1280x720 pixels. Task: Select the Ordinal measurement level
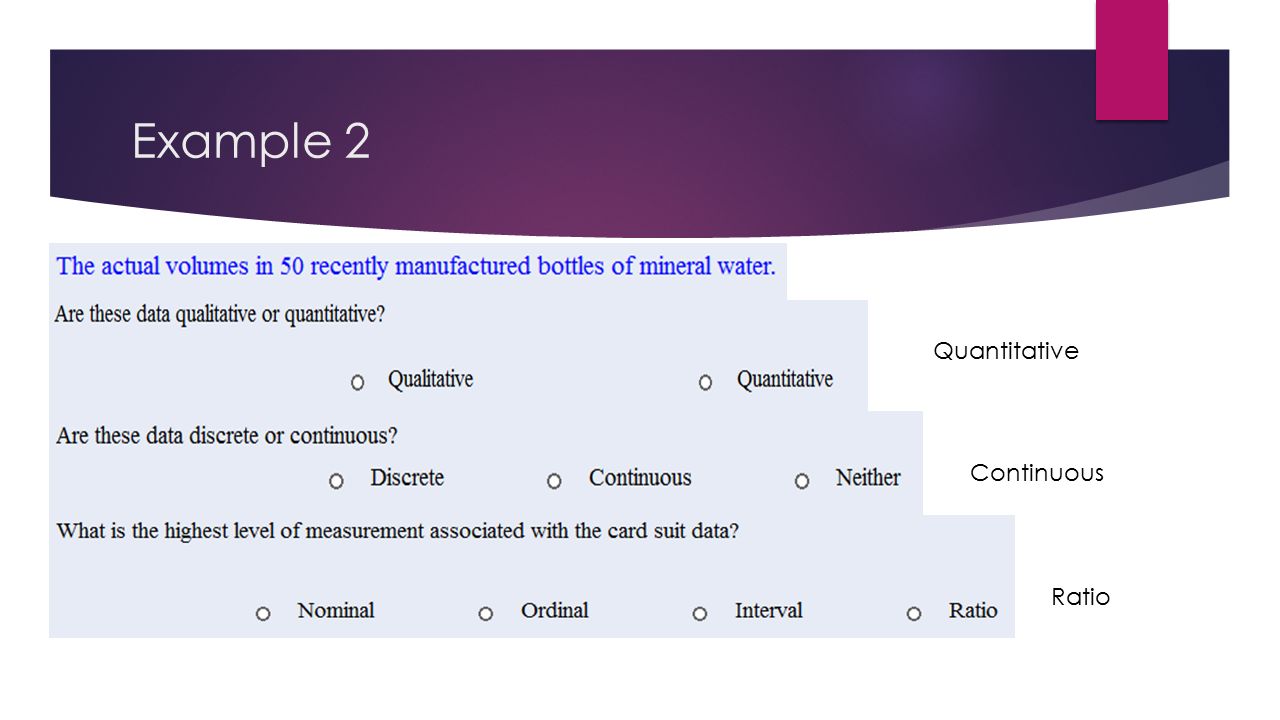486,613
